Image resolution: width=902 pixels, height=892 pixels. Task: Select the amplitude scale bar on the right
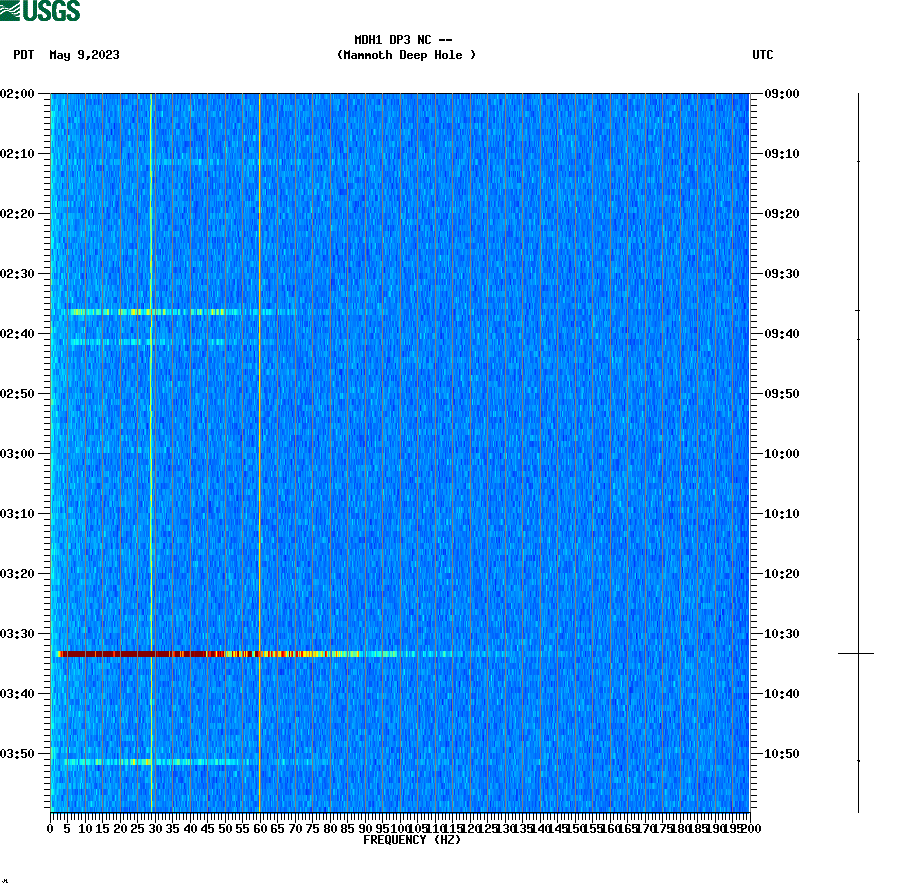tap(857, 450)
